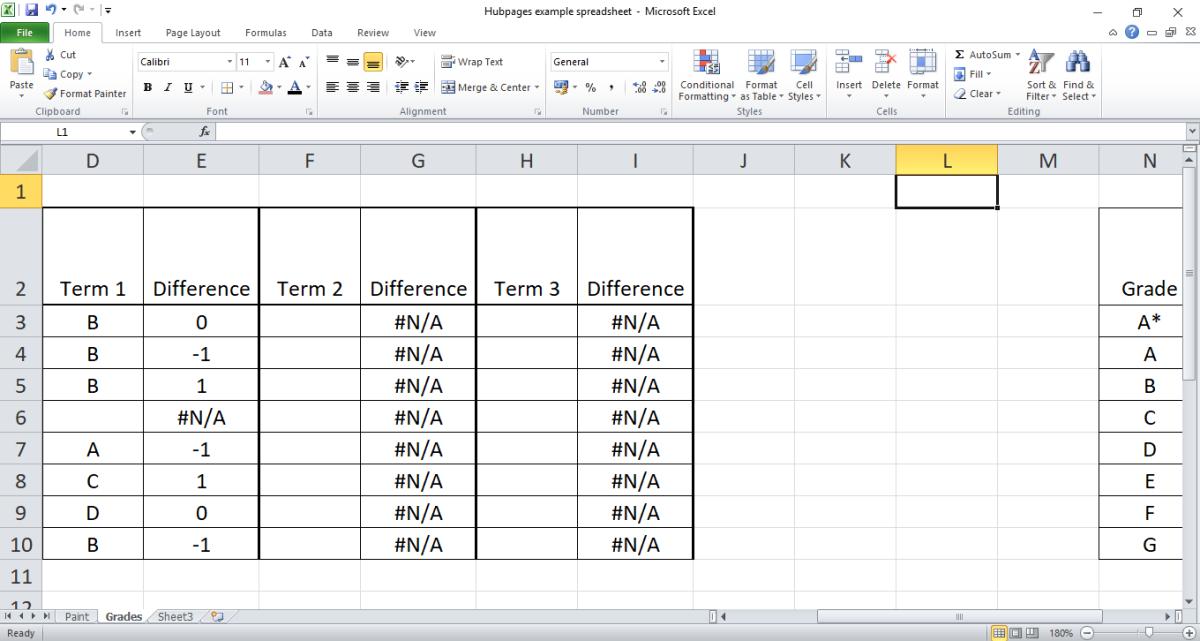This screenshot has height=641, width=1200.
Task: Open the font size dropdown
Action: point(266,61)
